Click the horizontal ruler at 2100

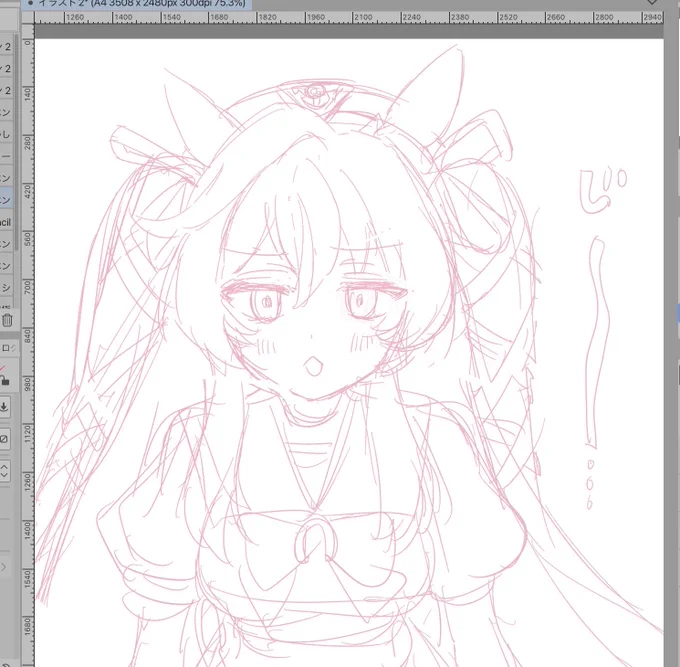coord(363,17)
